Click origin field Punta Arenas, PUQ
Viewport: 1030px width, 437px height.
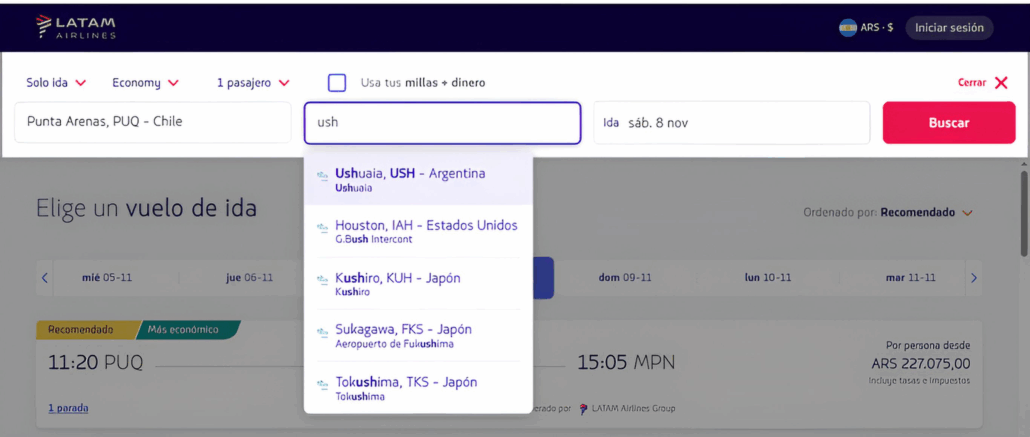[152, 122]
